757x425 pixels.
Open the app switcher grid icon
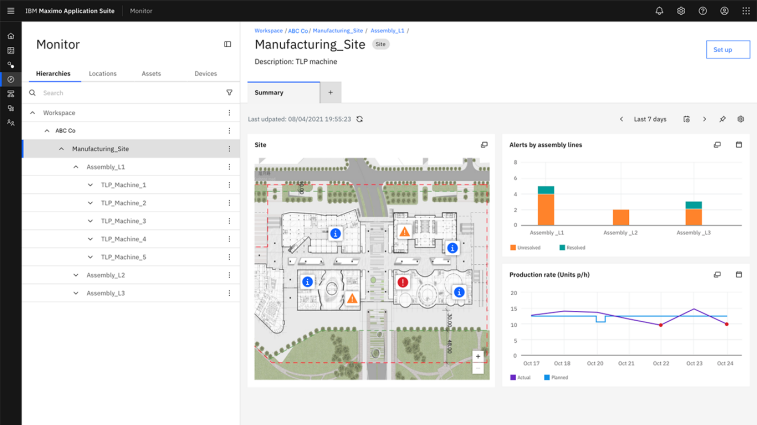[746, 11]
